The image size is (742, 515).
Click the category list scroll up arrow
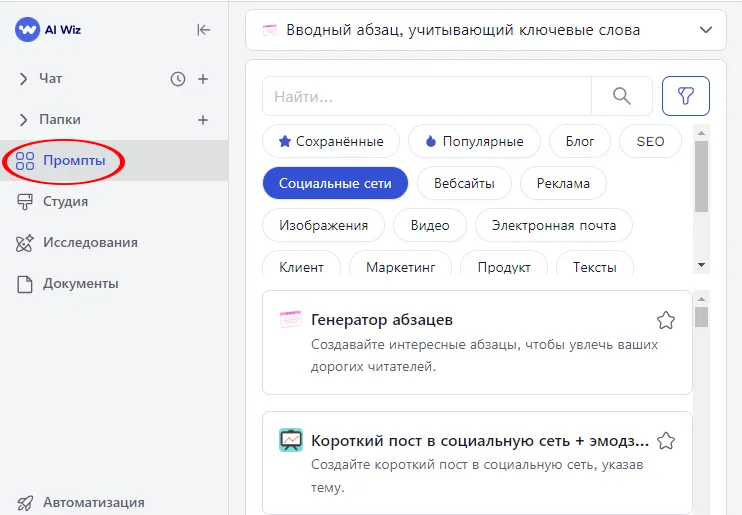701,133
